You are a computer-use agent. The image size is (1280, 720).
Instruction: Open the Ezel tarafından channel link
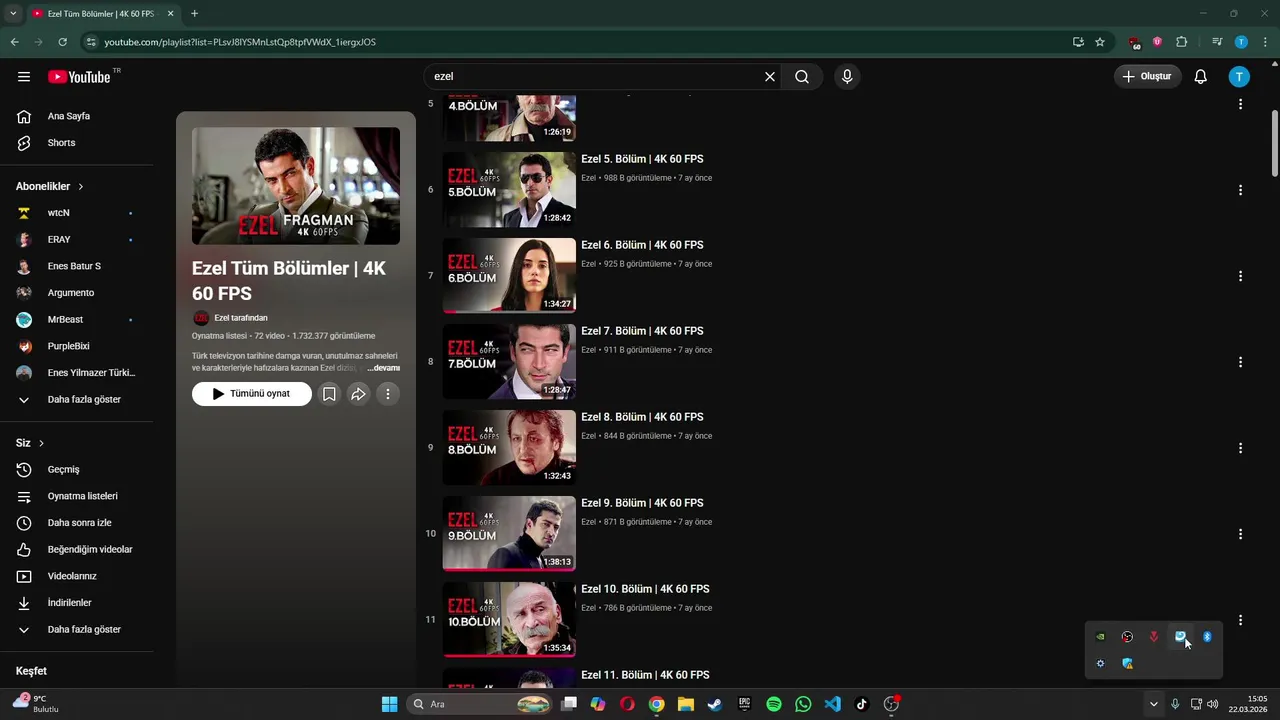[x=241, y=318]
